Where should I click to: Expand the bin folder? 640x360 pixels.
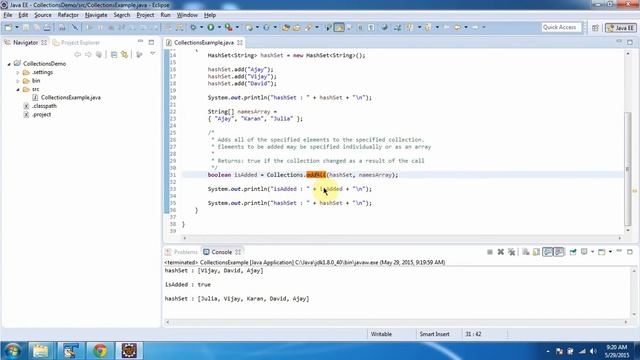pos(18,81)
